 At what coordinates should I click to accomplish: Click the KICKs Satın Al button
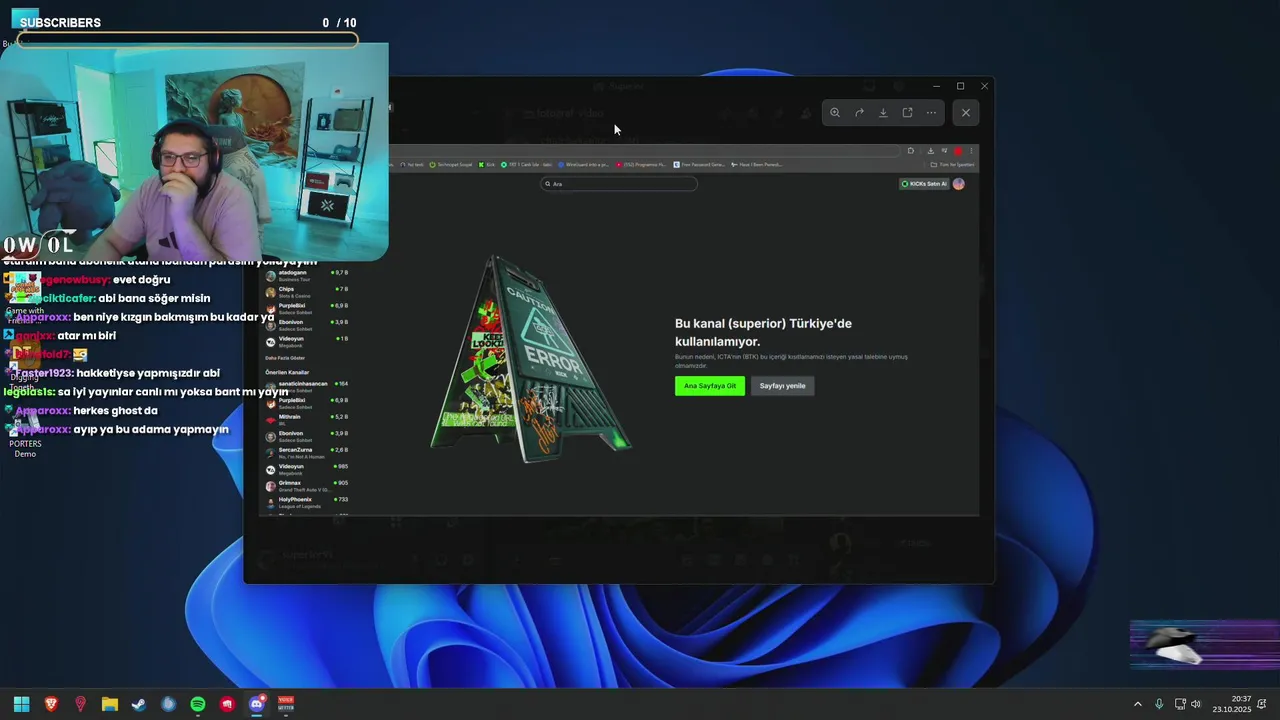point(924,184)
